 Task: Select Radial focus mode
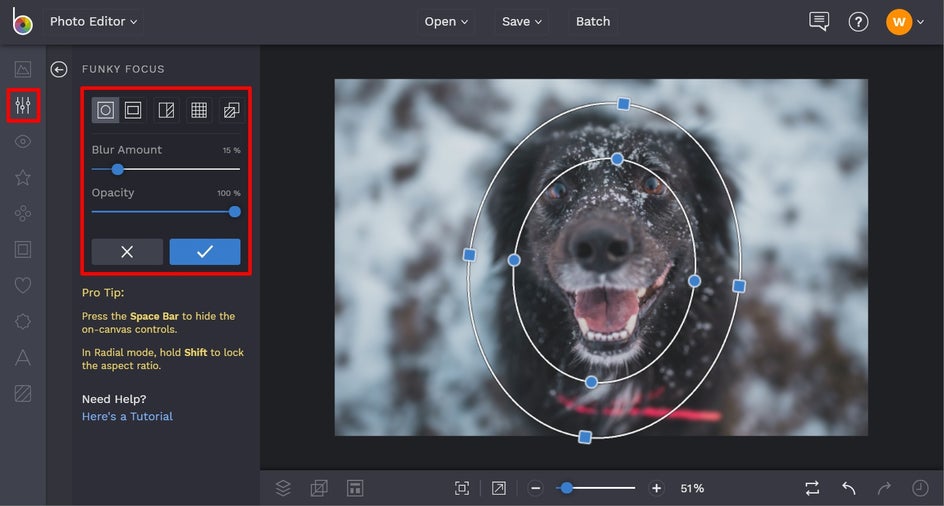(x=105, y=110)
